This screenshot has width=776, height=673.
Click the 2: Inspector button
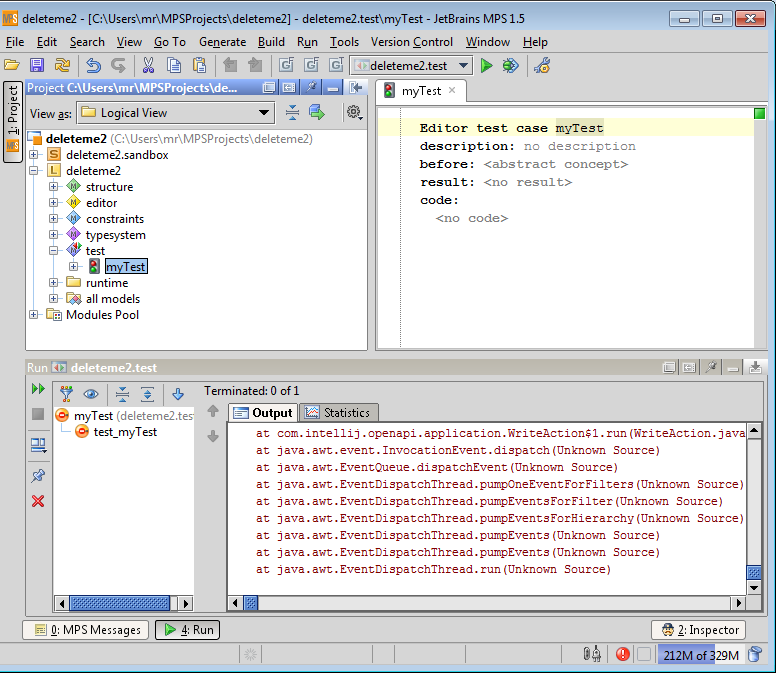pyautogui.click(x=698, y=630)
